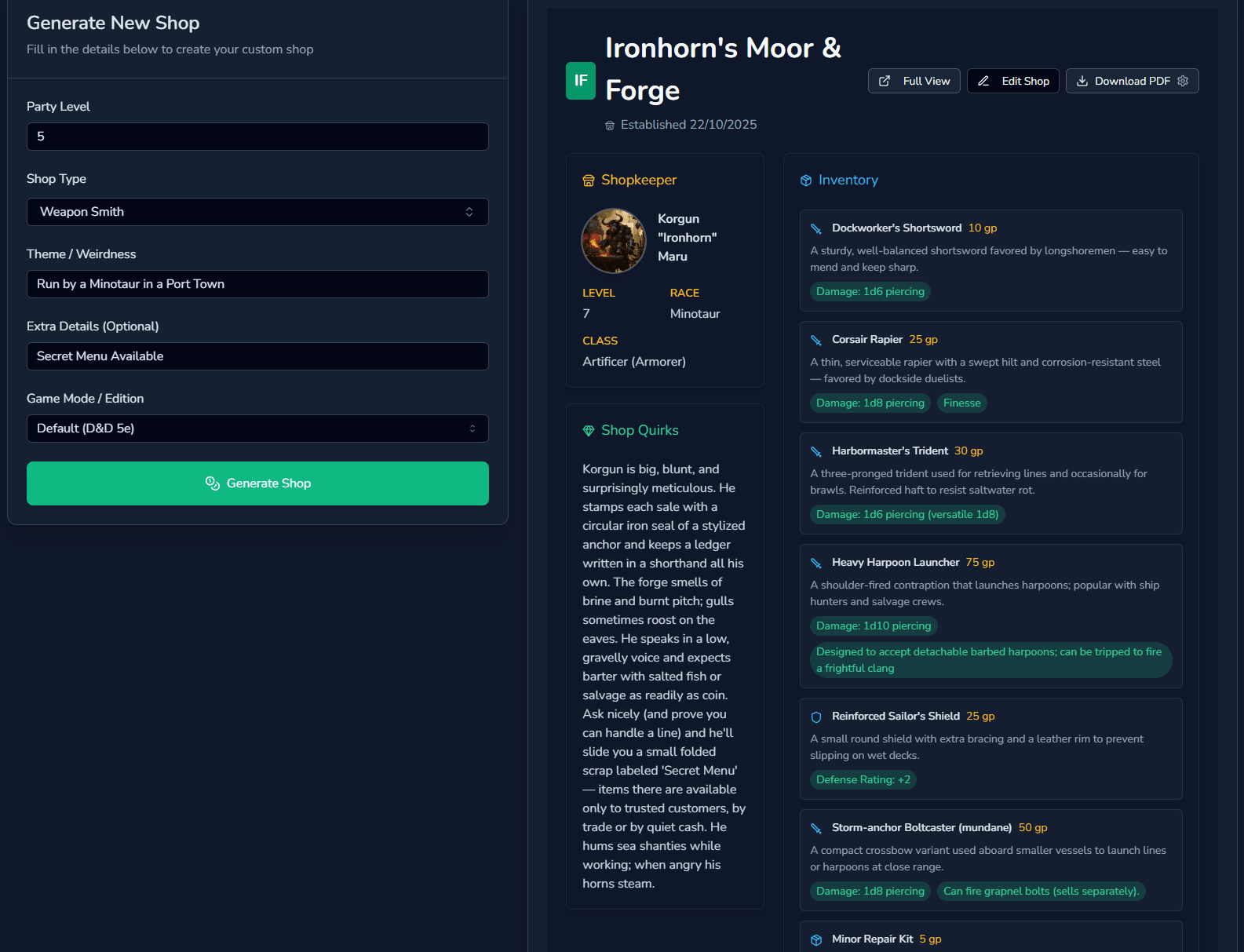The image size is (1244, 952).
Task: Click the Edit Shop pencil icon
Action: (x=983, y=81)
